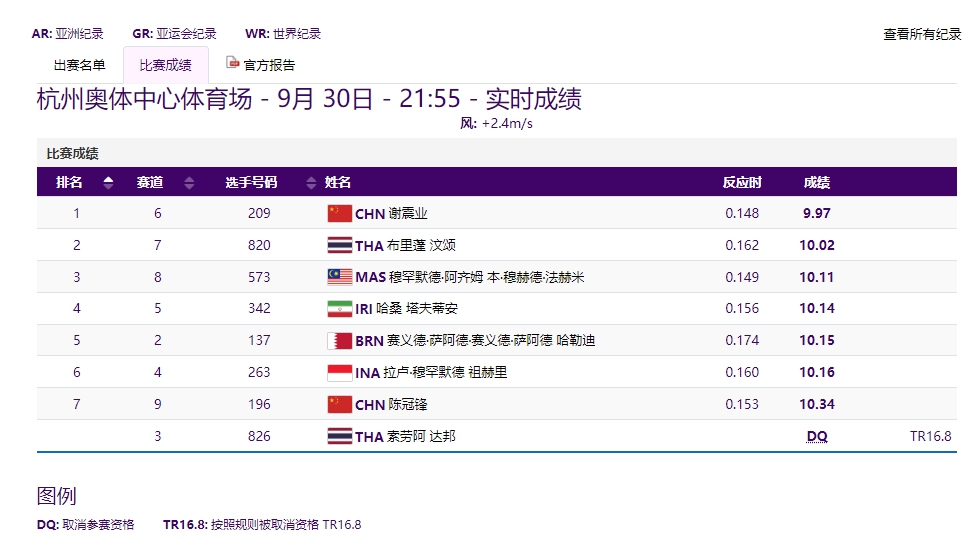Click the Bahrain flag in row 5
Image resolution: width=967 pixels, height=559 pixels.
click(340, 341)
